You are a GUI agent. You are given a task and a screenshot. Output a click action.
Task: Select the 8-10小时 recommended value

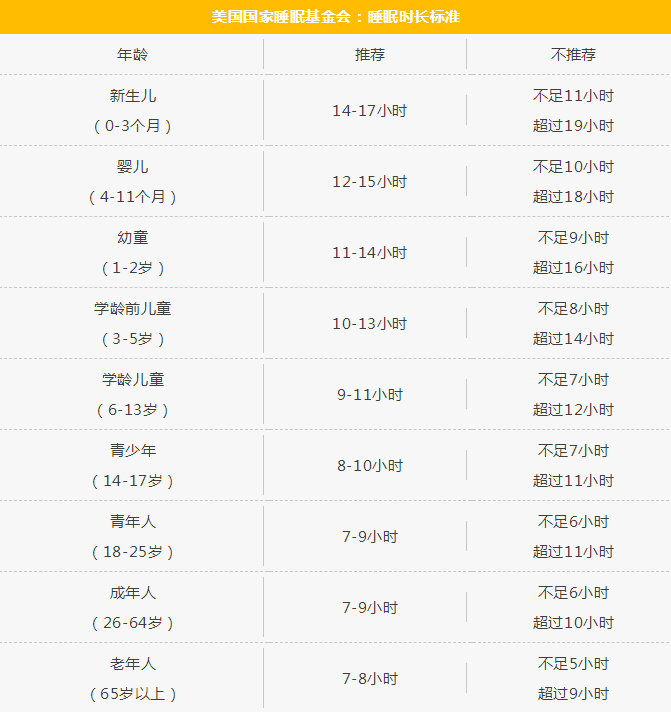370,466
